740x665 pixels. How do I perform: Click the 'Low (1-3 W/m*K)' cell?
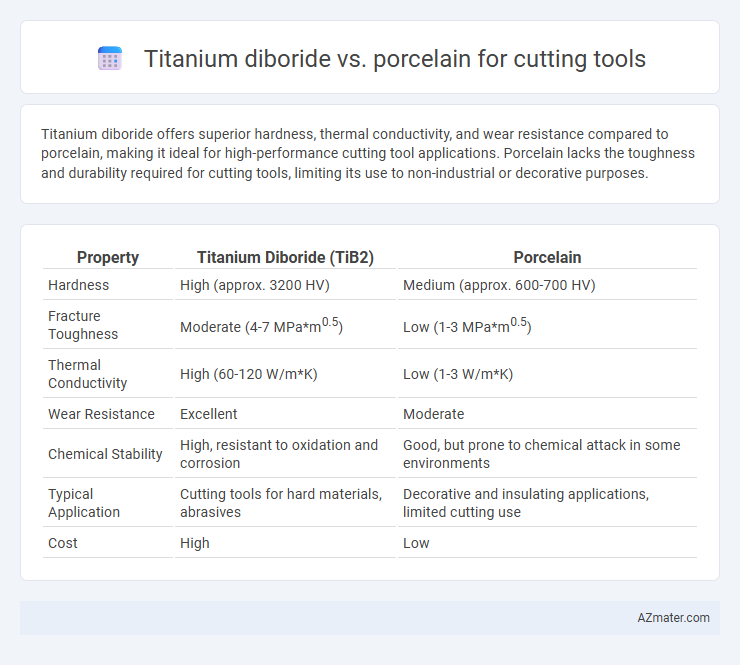(x=458, y=374)
